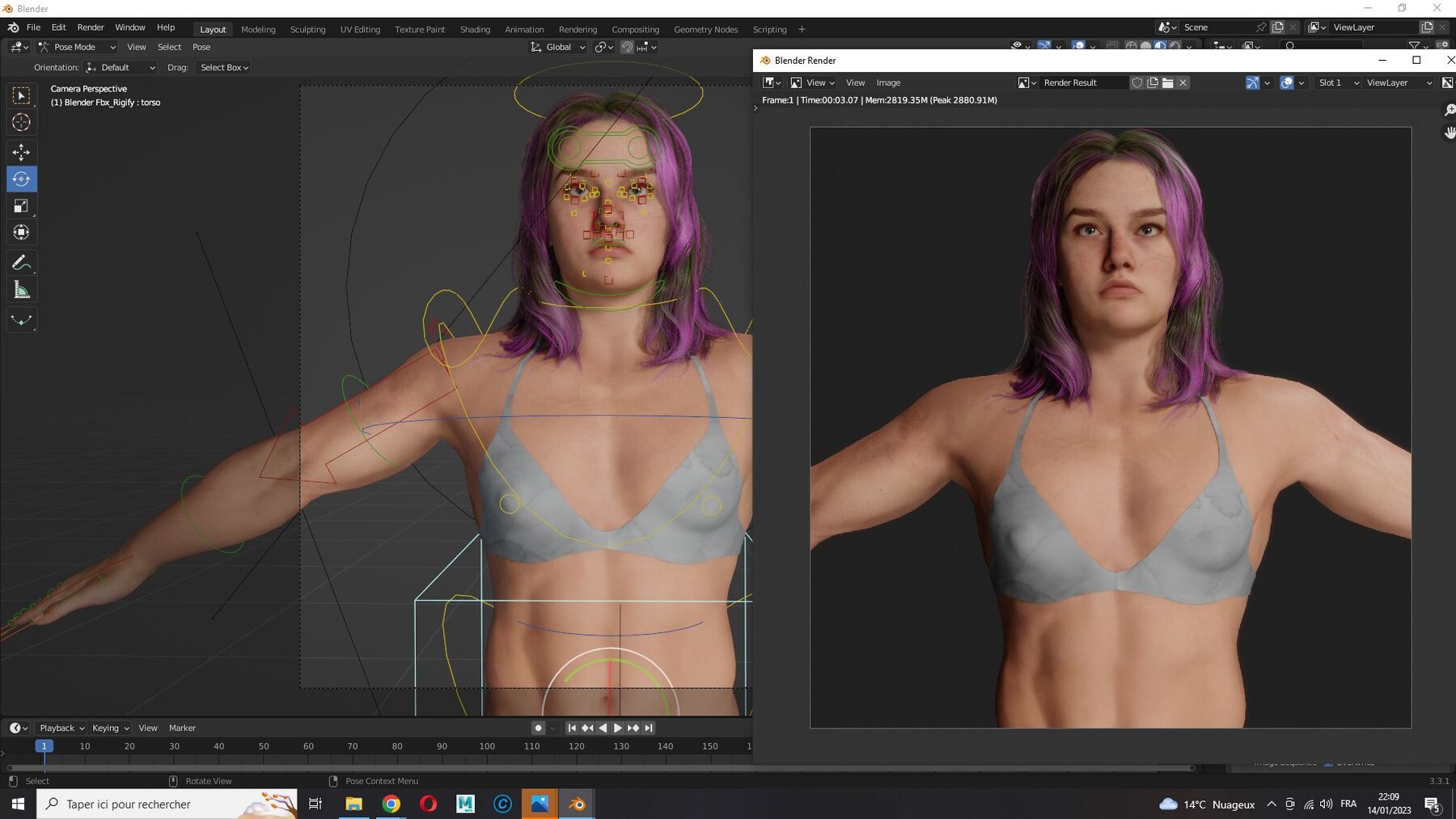Pick the Scale tool
The height and width of the screenshot is (819, 1456).
(x=22, y=205)
